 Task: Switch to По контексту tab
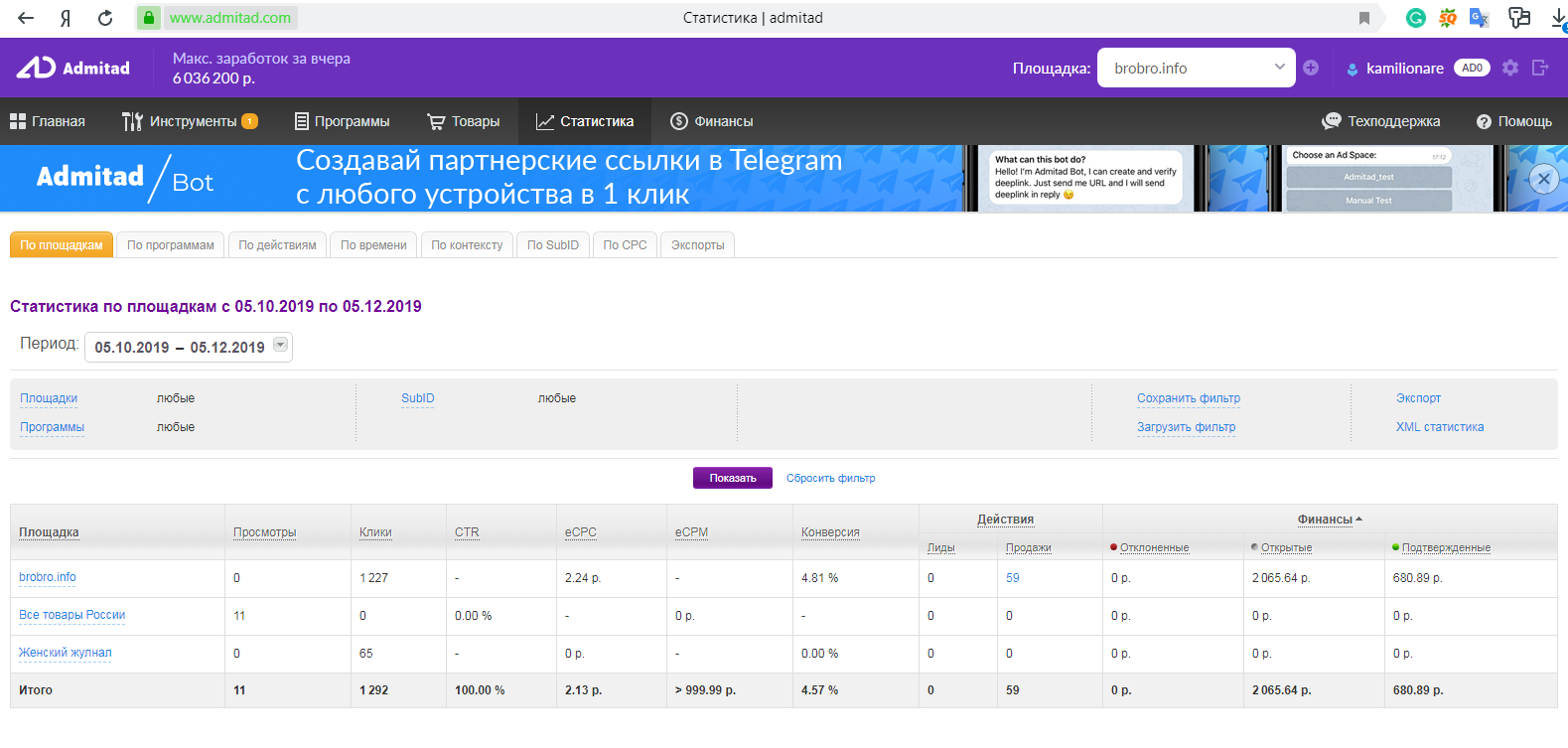pos(467,245)
